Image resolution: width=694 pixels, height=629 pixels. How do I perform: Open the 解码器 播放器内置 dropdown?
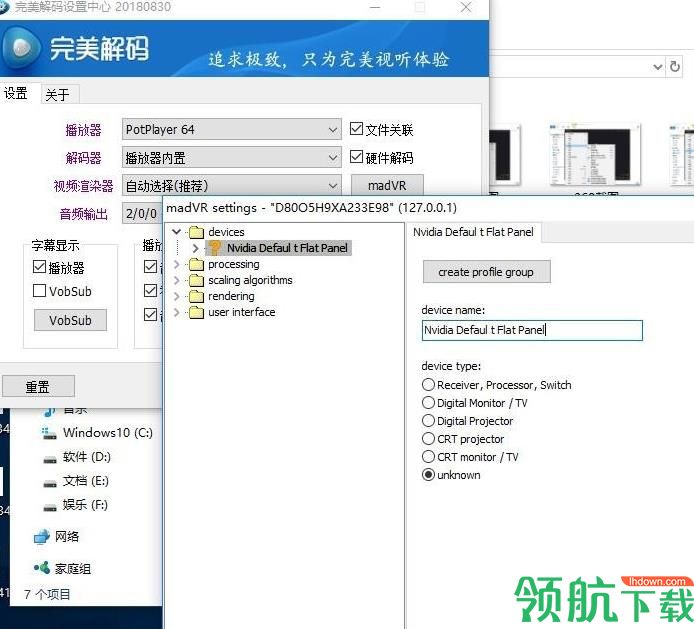click(231, 158)
